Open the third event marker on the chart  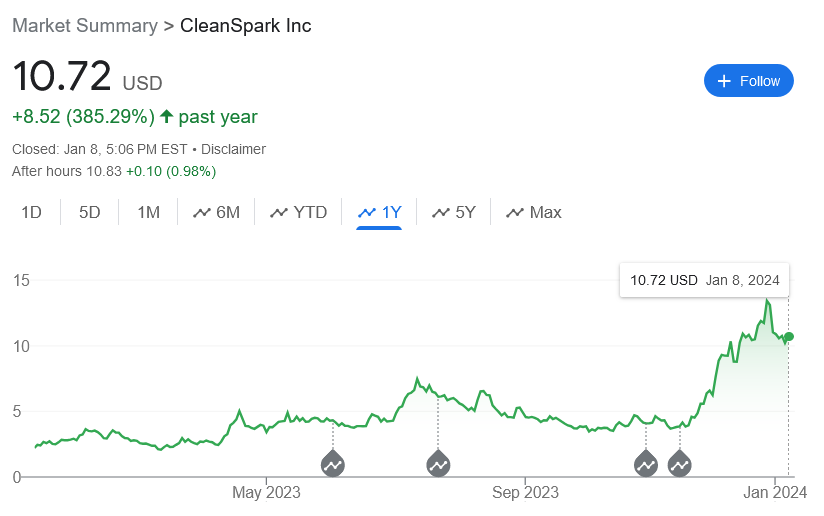(x=646, y=463)
